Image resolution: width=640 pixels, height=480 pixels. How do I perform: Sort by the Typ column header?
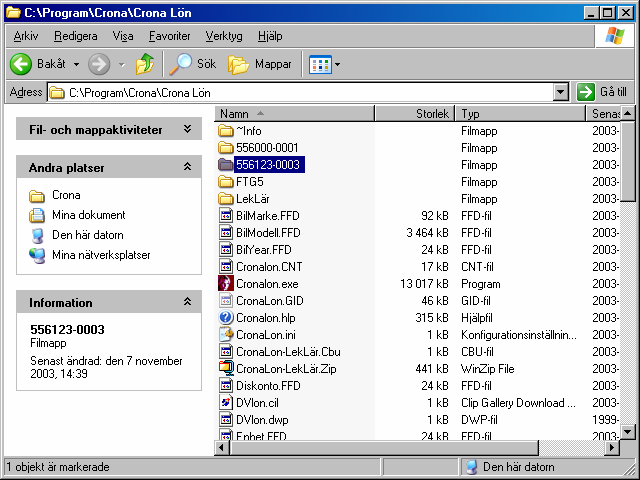click(x=520, y=113)
